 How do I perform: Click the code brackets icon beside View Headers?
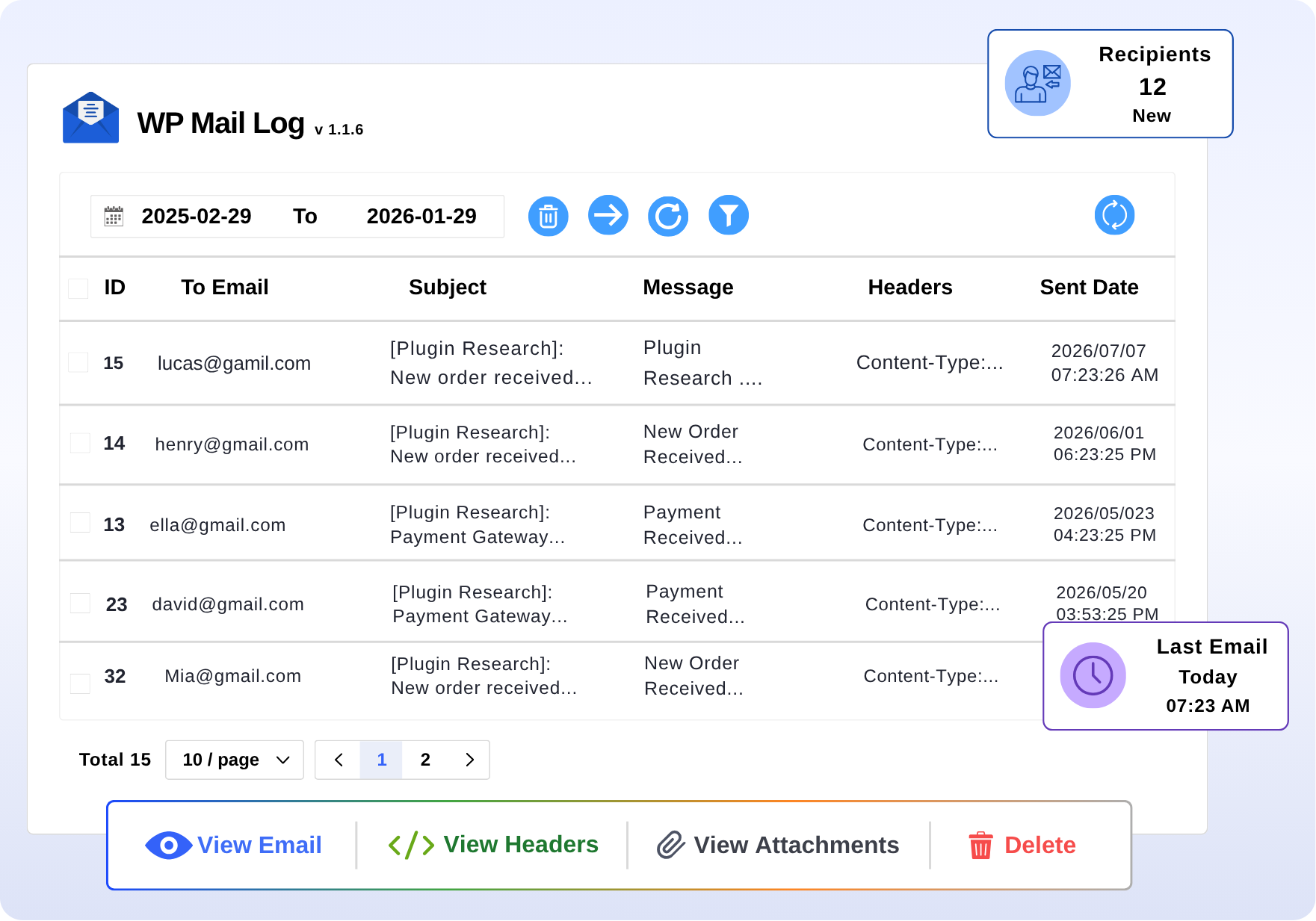pos(411,846)
